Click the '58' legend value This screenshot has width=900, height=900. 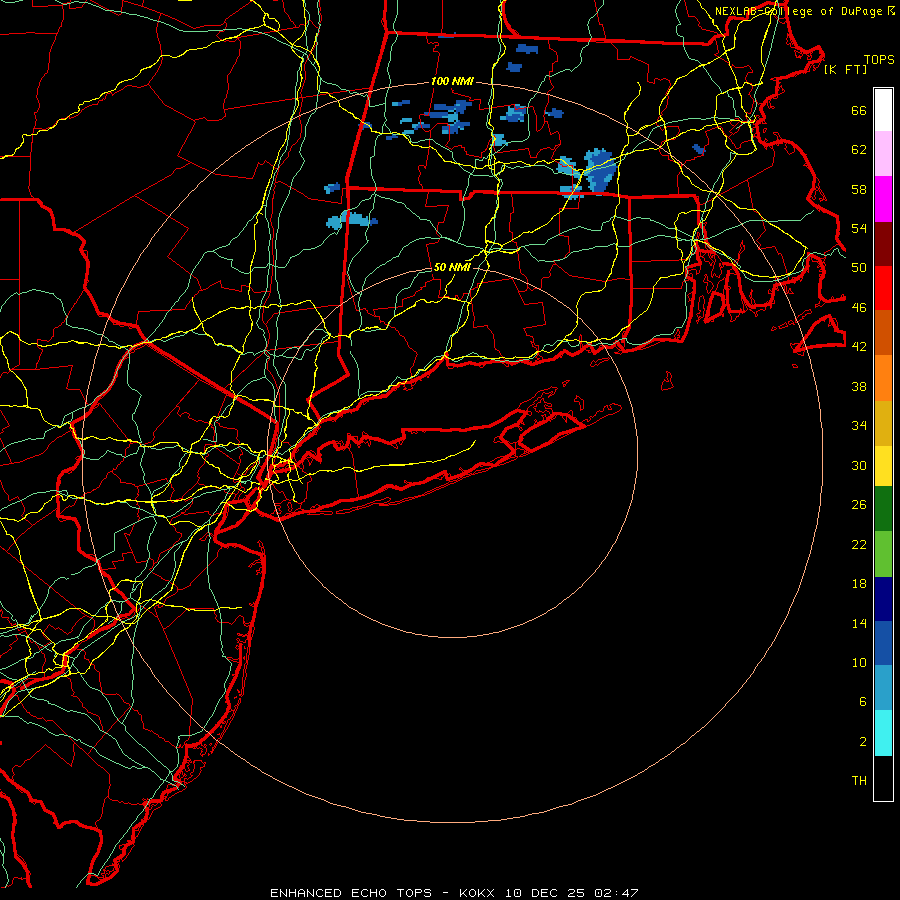(859, 189)
